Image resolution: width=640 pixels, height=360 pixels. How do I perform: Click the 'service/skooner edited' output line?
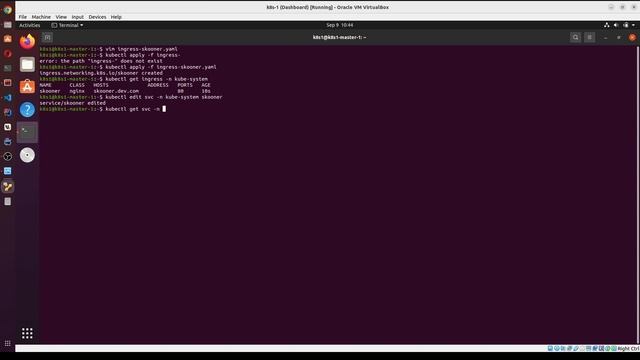73,103
